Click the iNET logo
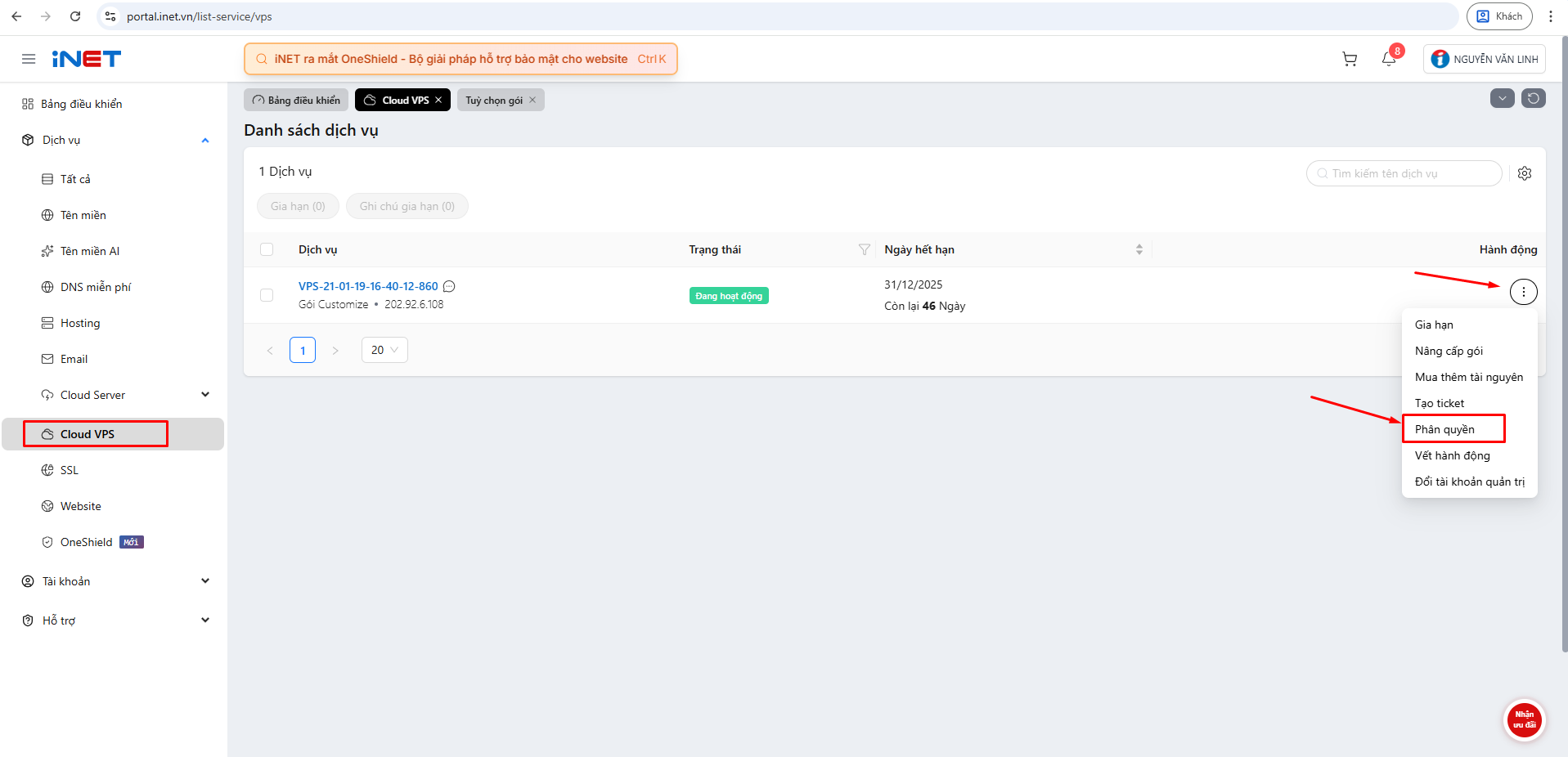This screenshot has height=757, width=1568. [87, 59]
